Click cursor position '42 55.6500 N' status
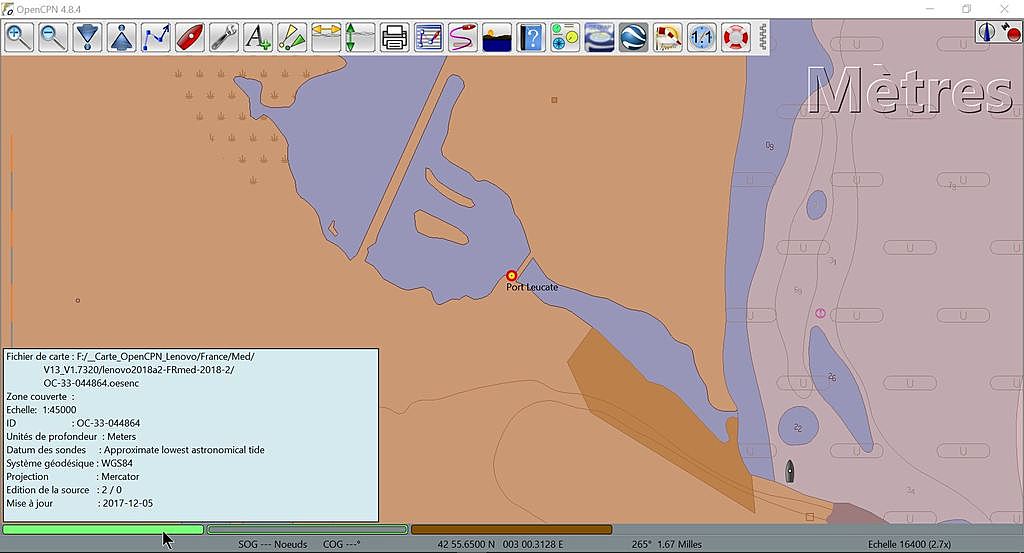The height and width of the screenshot is (553, 1024). [466, 544]
